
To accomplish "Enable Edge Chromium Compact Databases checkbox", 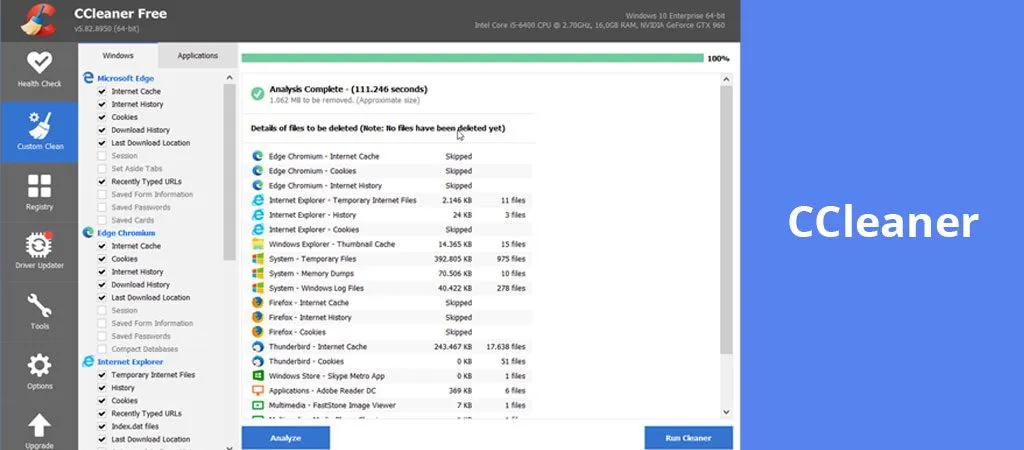I will (x=102, y=349).
